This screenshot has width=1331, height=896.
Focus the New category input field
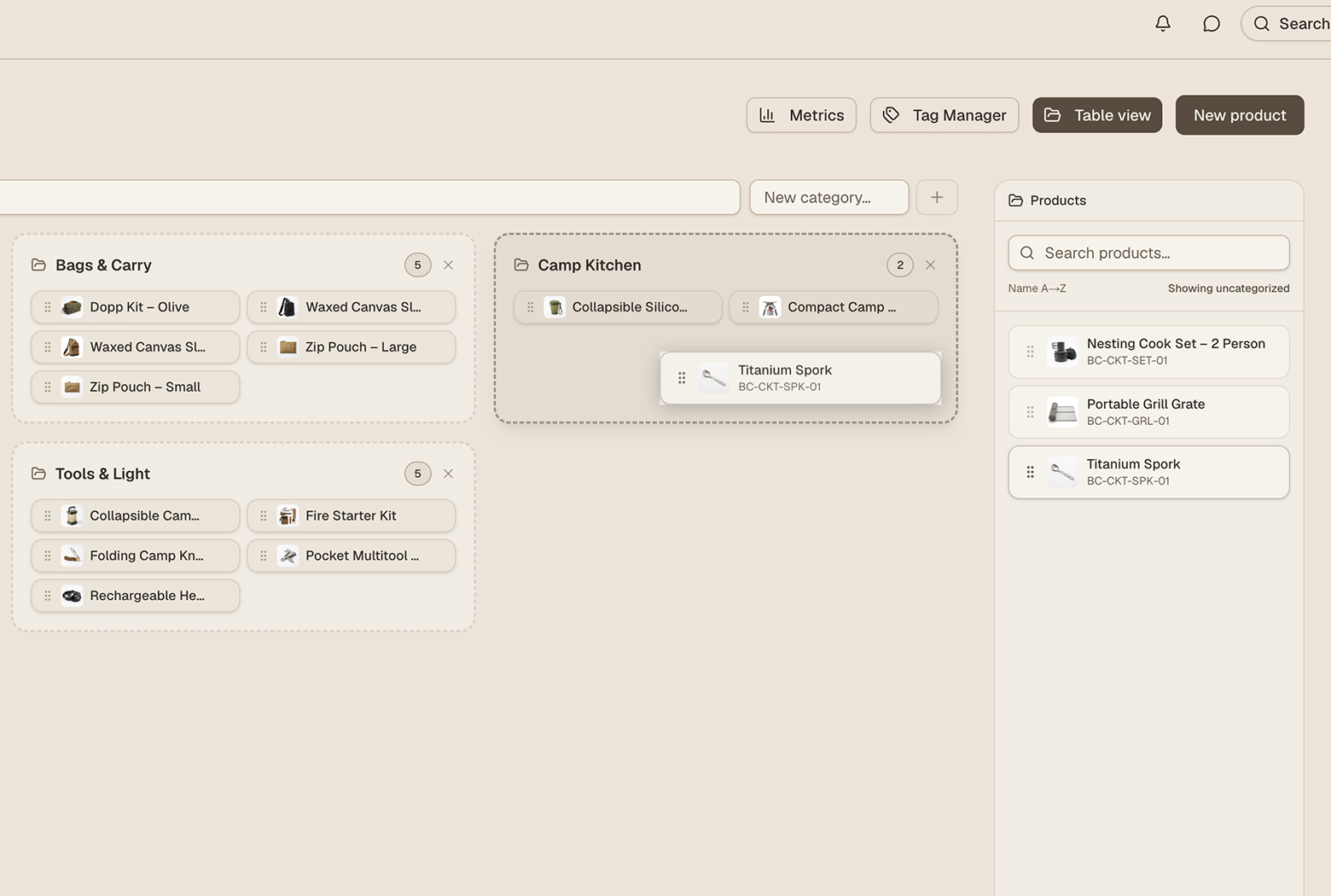[829, 197]
